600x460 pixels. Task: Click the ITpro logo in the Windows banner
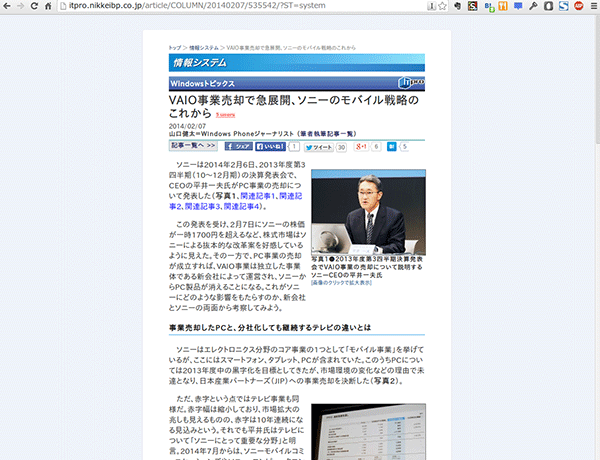[411, 82]
